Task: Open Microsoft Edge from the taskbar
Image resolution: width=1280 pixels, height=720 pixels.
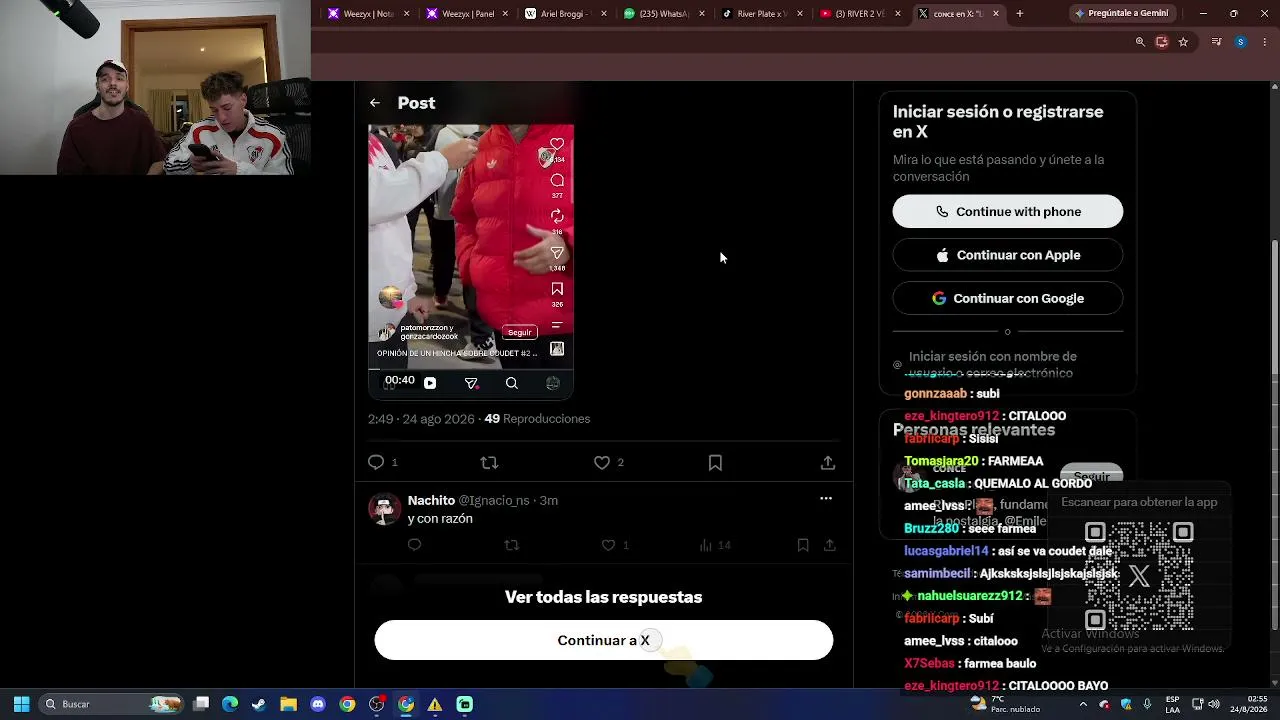Action: coord(230,704)
